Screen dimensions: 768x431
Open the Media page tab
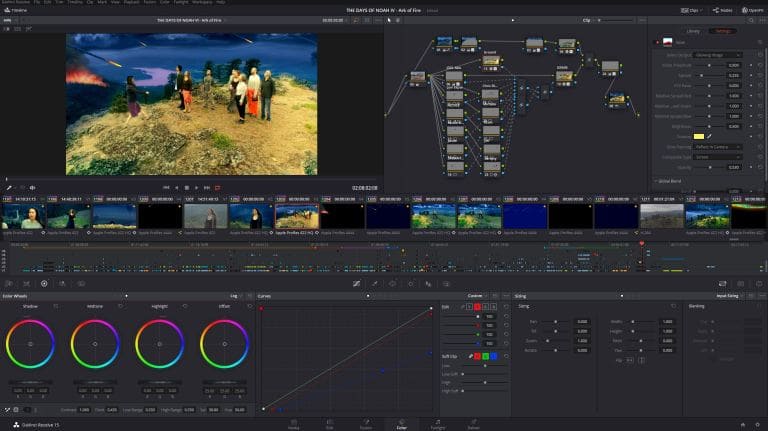[293, 425]
